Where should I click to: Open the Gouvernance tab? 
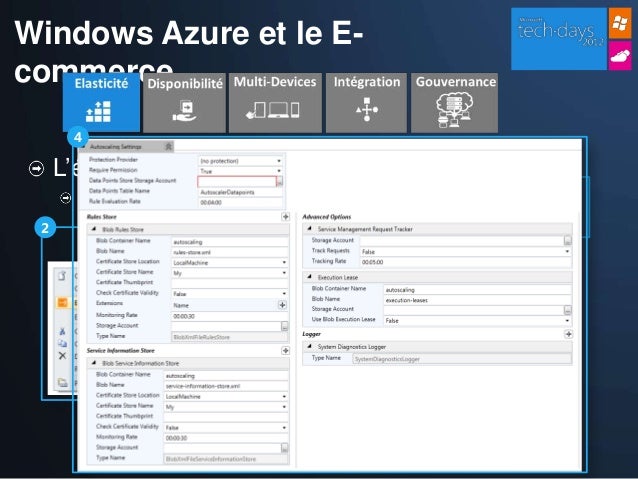click(x=454, y=103)
